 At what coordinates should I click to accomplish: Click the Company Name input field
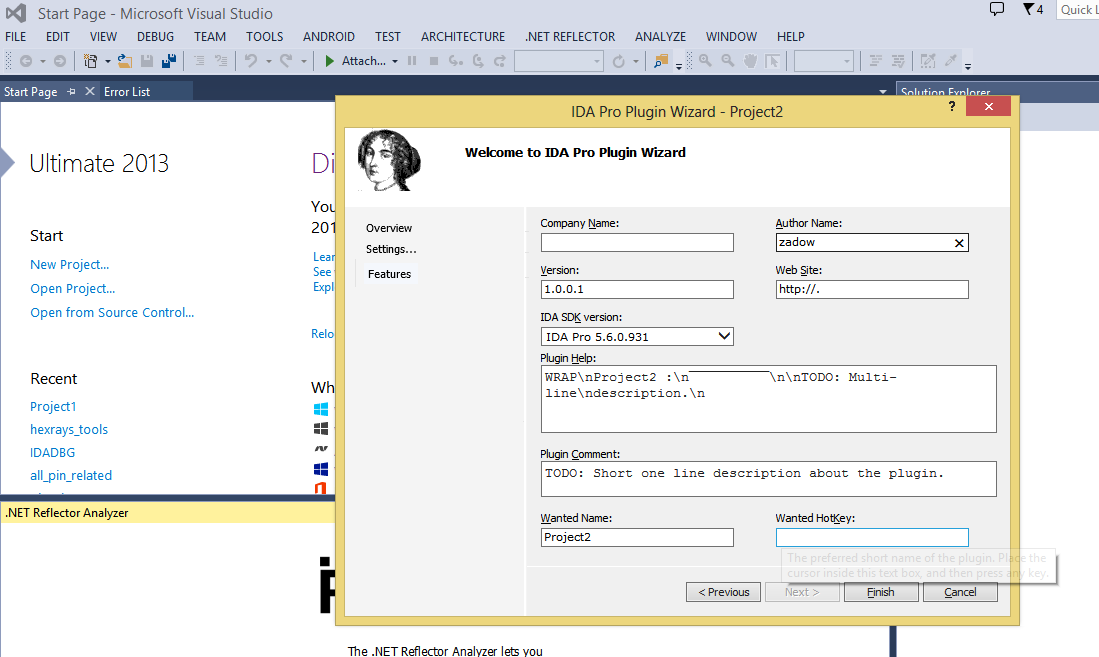[637, 243]
